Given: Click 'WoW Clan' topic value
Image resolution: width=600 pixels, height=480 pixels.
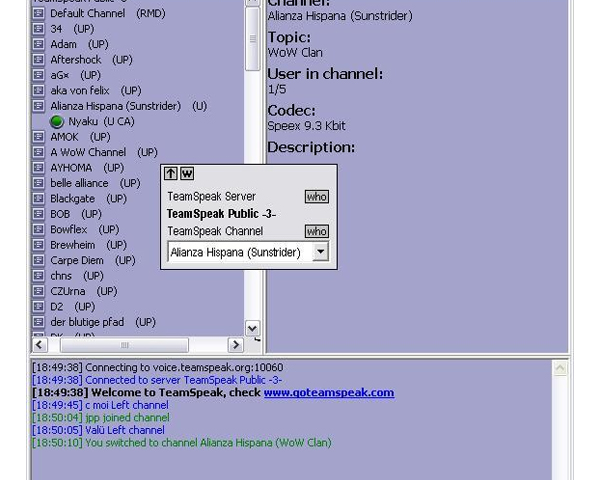Looking at the screenshot, I should 295,53.
